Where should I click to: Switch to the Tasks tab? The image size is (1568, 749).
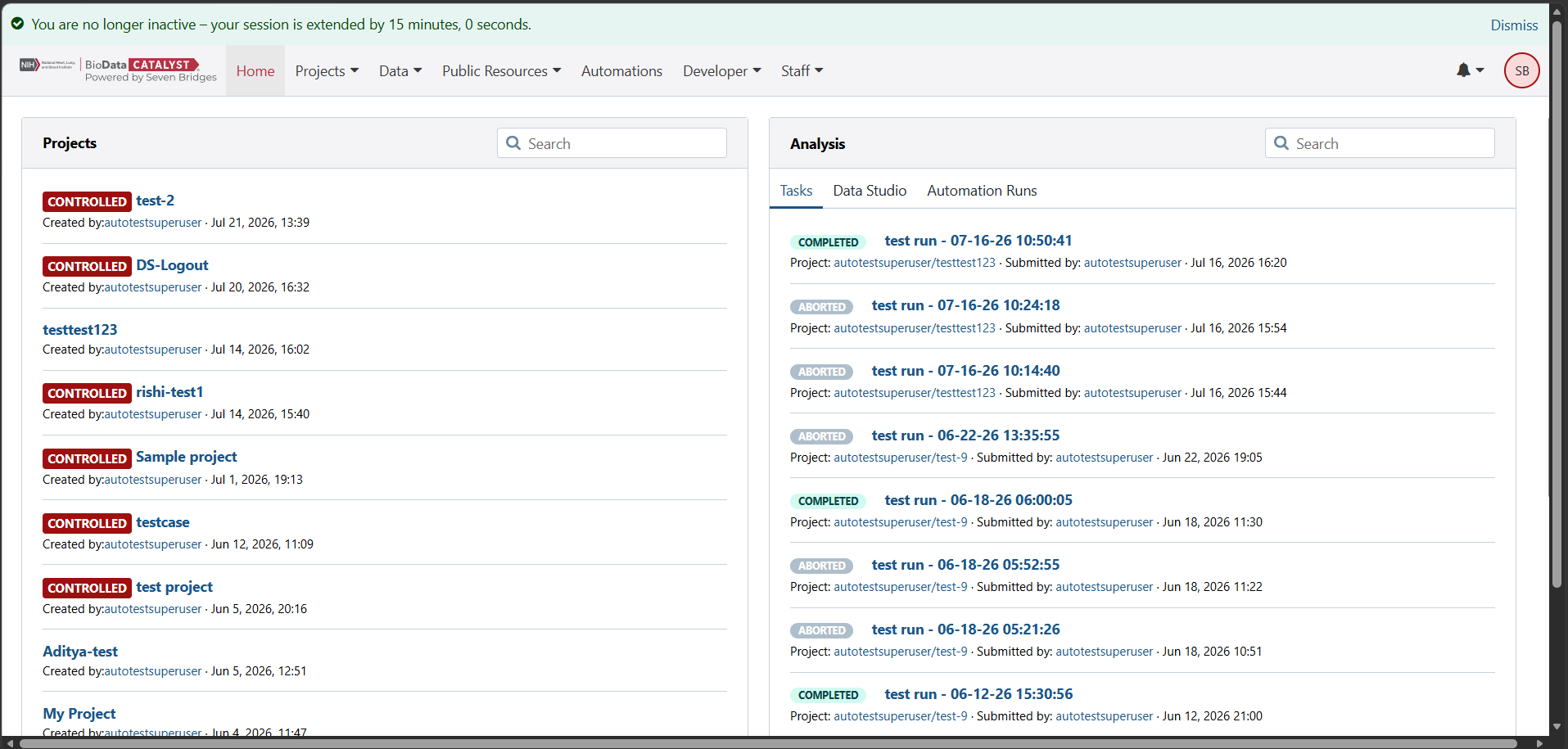coord(796,191)
